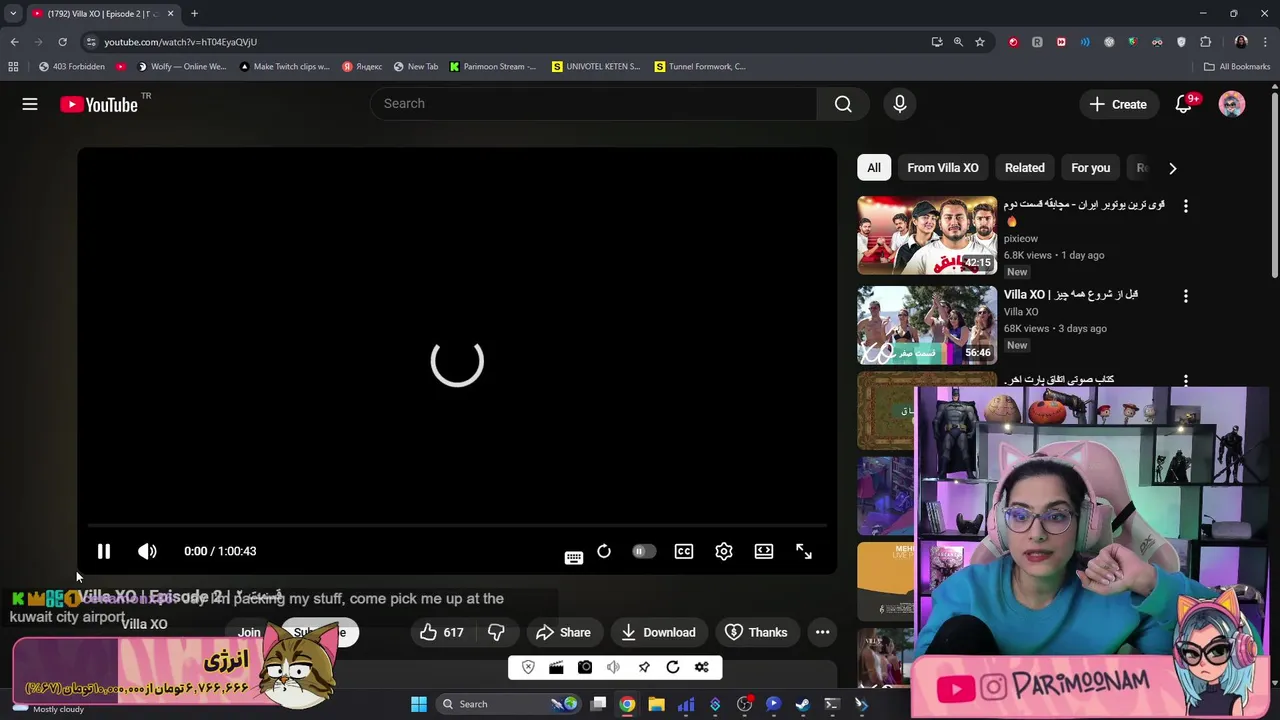1280x720 pixels.
Task: Open the Chrome extensions puzzle icon
Action: pyautogui.click(x=1205, y=42)
